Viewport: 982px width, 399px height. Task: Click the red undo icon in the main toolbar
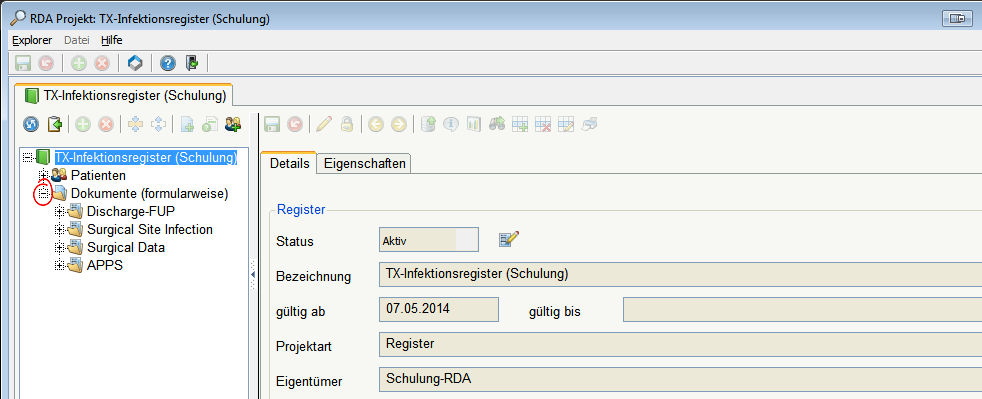(46, 63)
